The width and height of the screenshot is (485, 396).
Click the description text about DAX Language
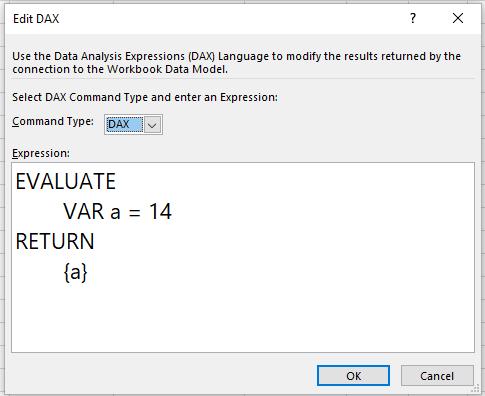tap(236, 63)
